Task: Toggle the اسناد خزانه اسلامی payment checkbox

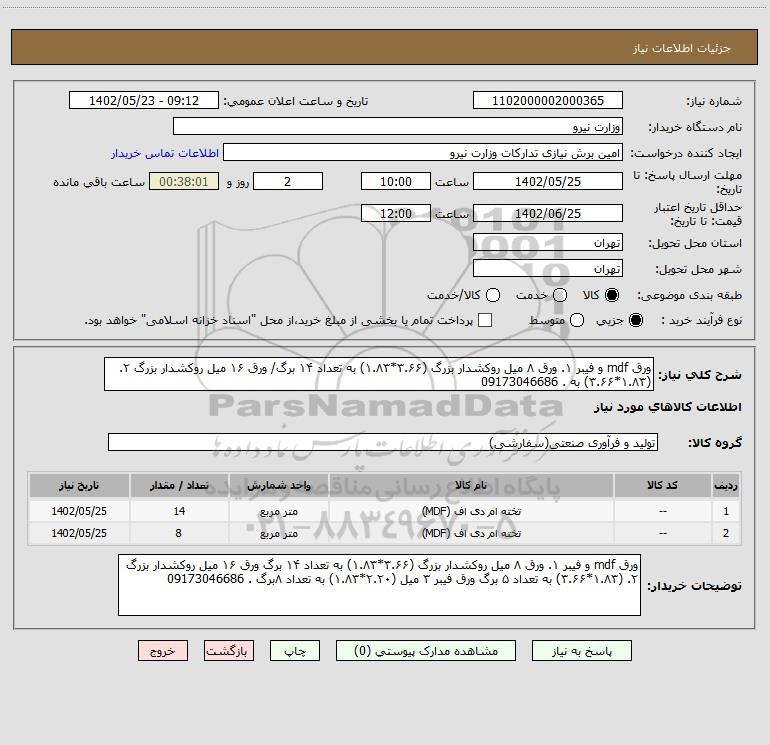Action: pyautogui.click(x=485, y=320)
